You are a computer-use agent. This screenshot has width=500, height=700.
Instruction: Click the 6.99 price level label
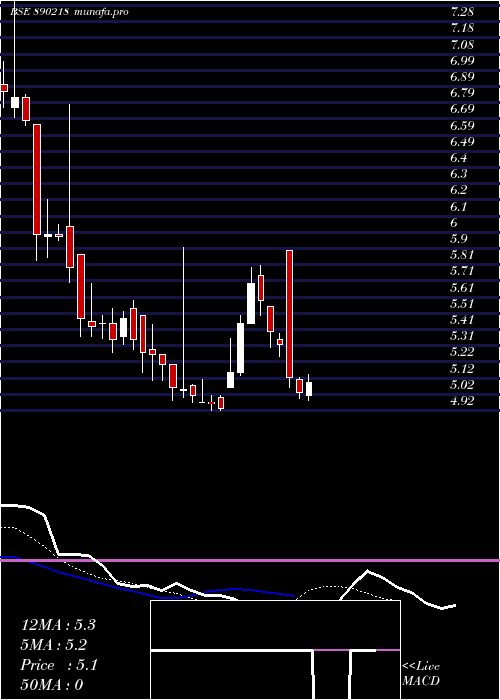click(x=462, y=61)
